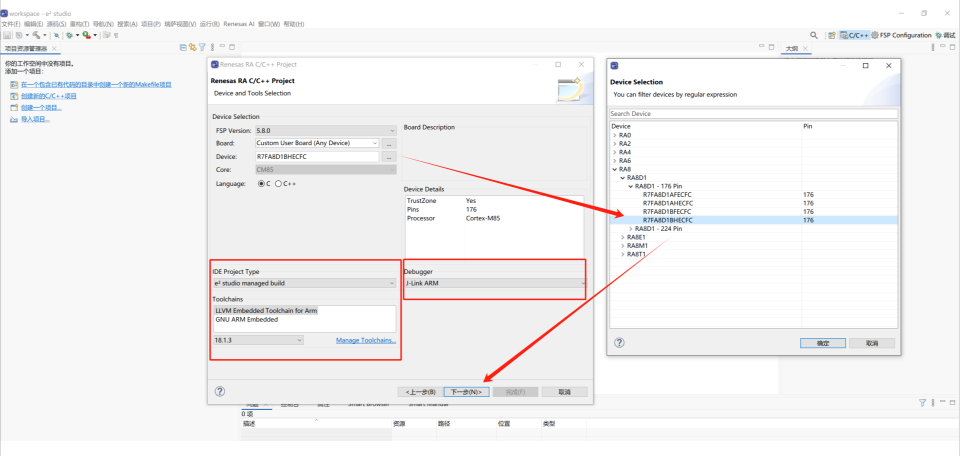960x456 pixels.
Task: Select the C language radio button
Action: coord(261,184)
